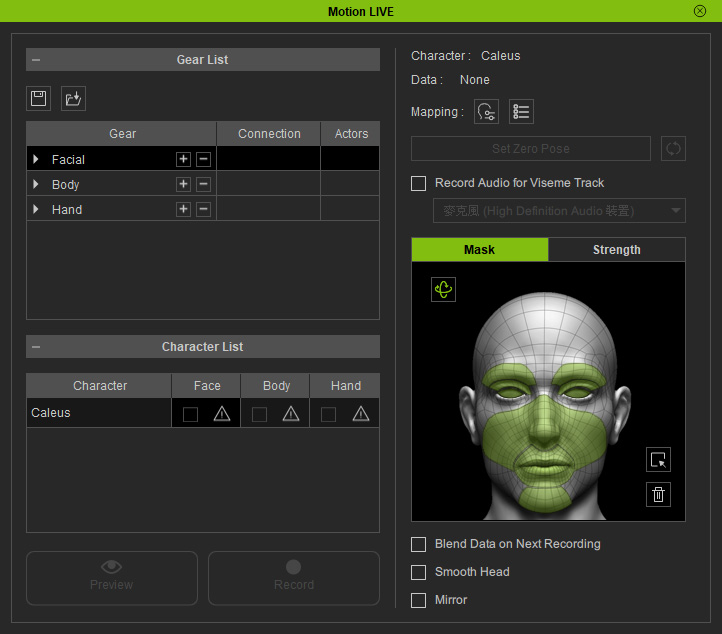Click the Connection column header
This screenshot has height=634, width=722.
point(269,134)
